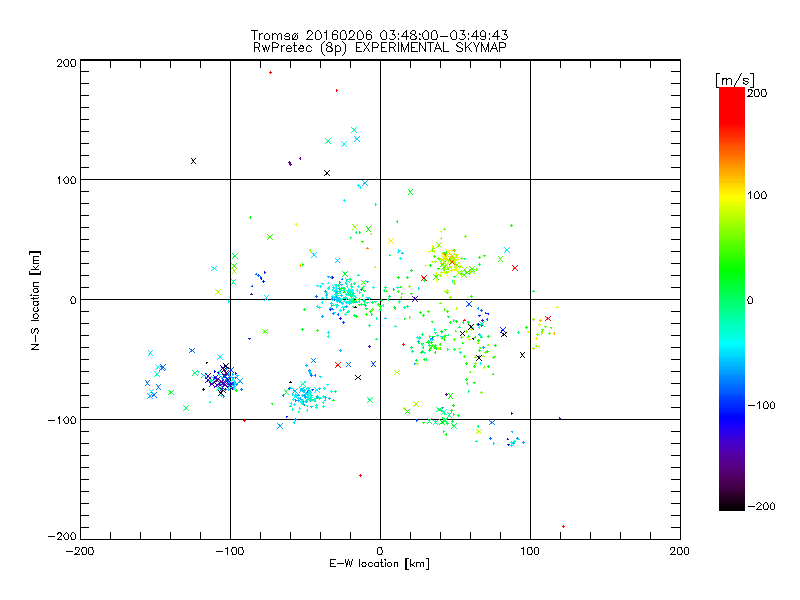This screenshot has width=800, height=600.
Task: Select the '-100' tick label on E-W axis
Action: click(230, 551)
